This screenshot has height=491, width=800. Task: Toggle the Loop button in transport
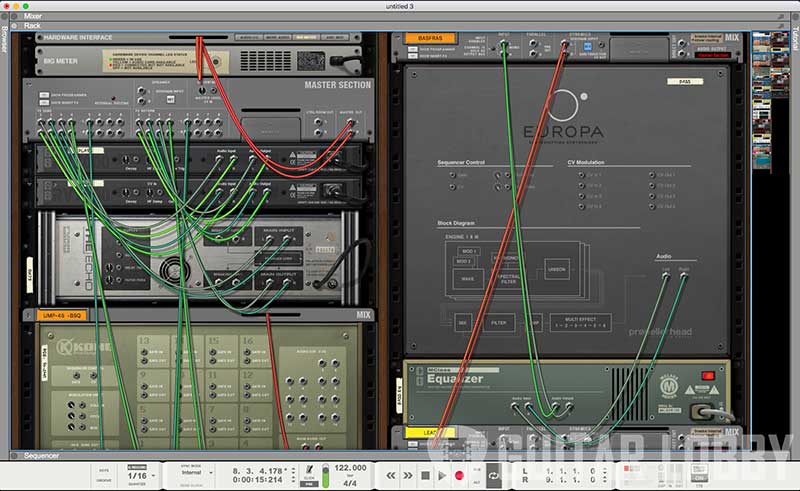[493, 476]
